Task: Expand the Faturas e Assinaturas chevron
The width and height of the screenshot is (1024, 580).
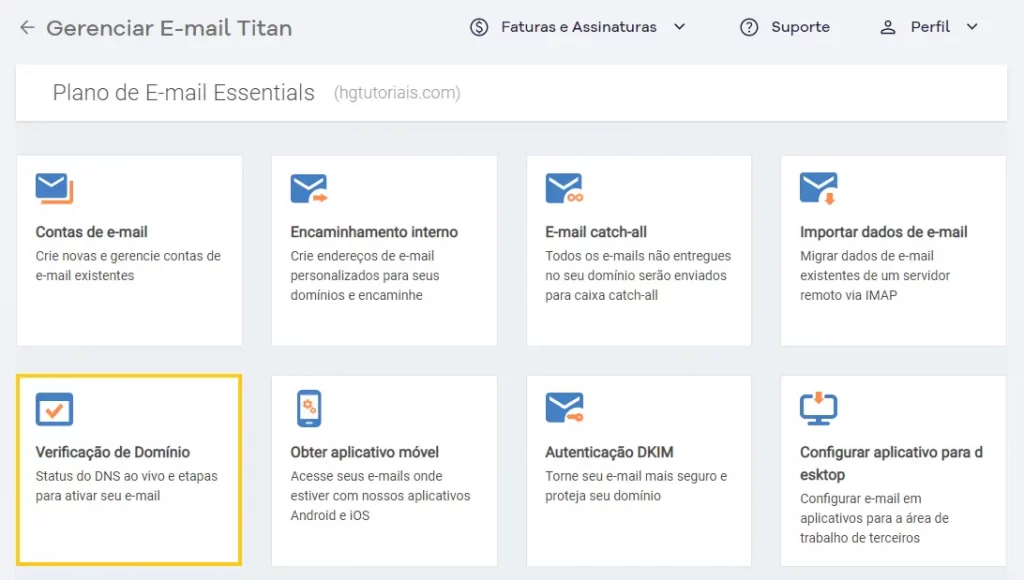Action: [679, 27]
